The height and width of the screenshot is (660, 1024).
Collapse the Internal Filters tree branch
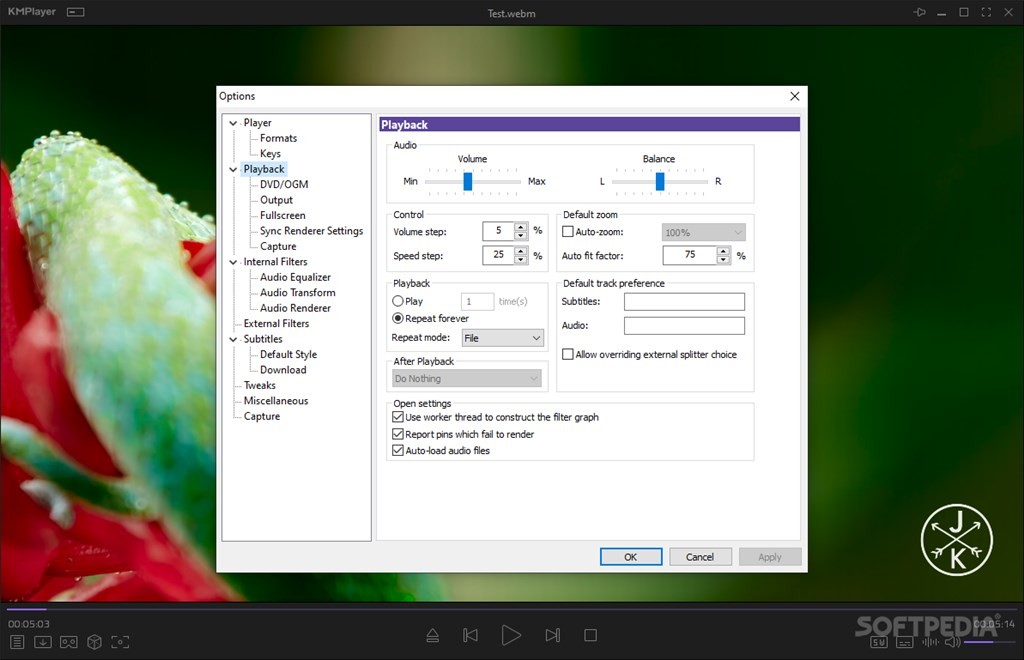[232, 261]
